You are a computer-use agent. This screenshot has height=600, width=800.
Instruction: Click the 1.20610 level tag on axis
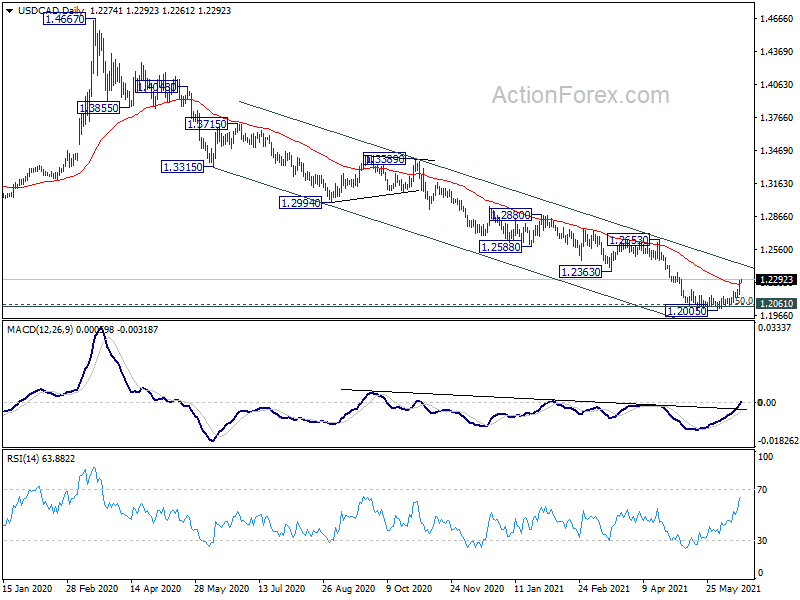[x=777, y=304]
